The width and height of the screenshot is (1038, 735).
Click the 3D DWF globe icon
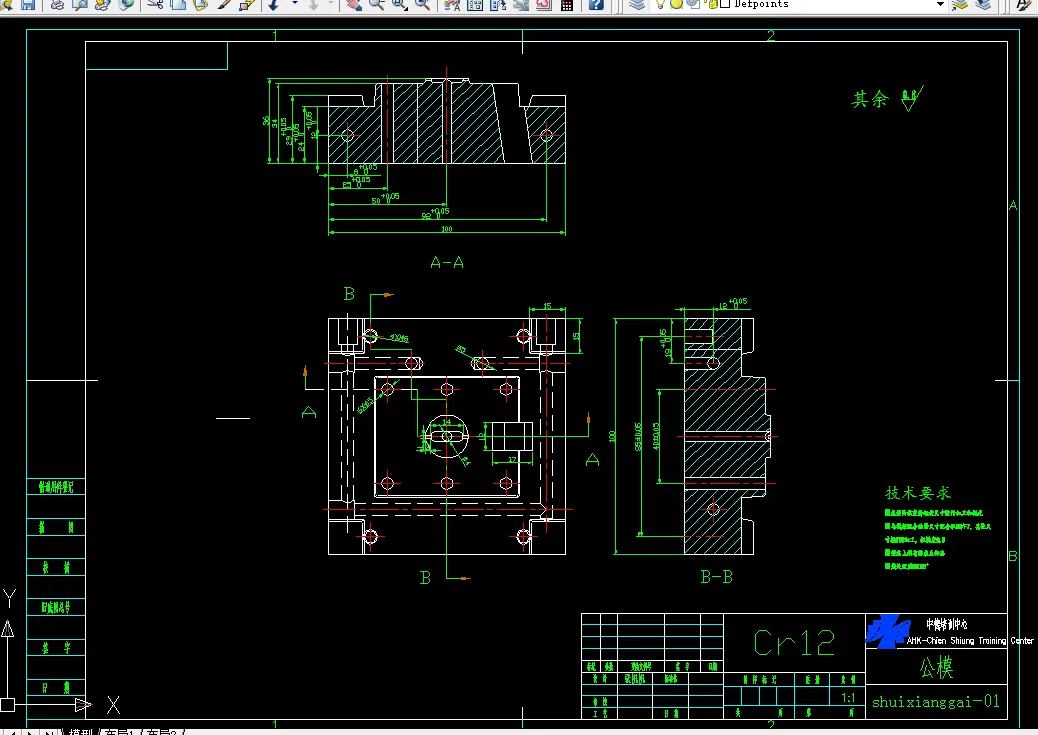tap(125, 5)
